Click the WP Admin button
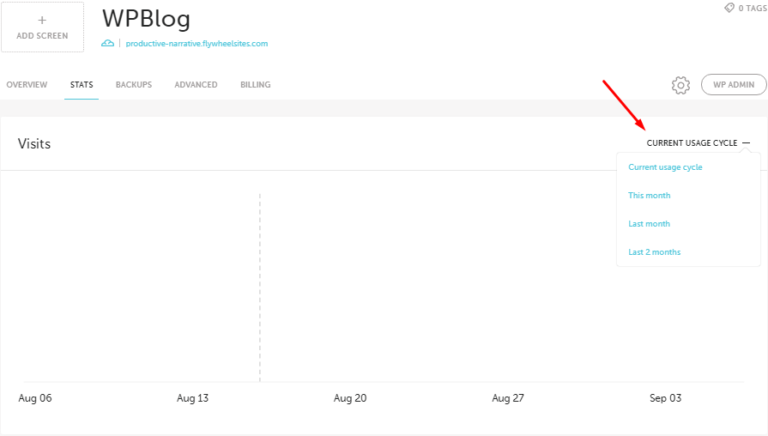The image size is (768, 436). coord(734,85)
